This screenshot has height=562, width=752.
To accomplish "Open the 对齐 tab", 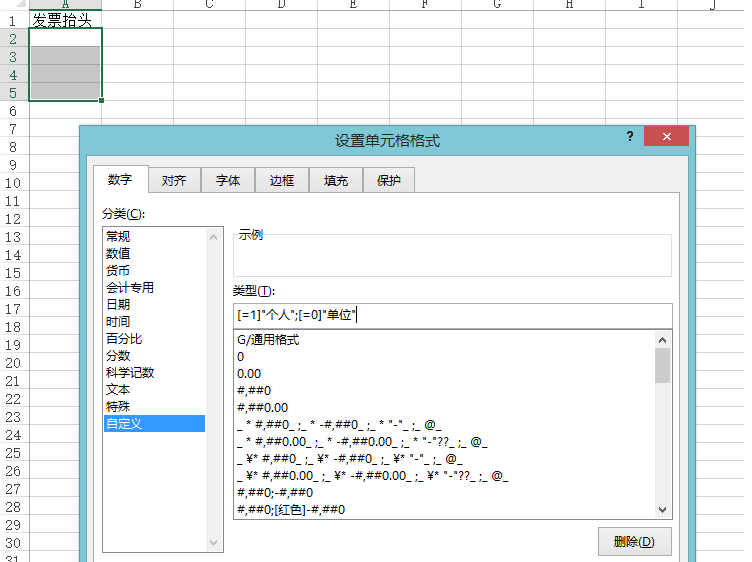I will (x=174, y=180).
